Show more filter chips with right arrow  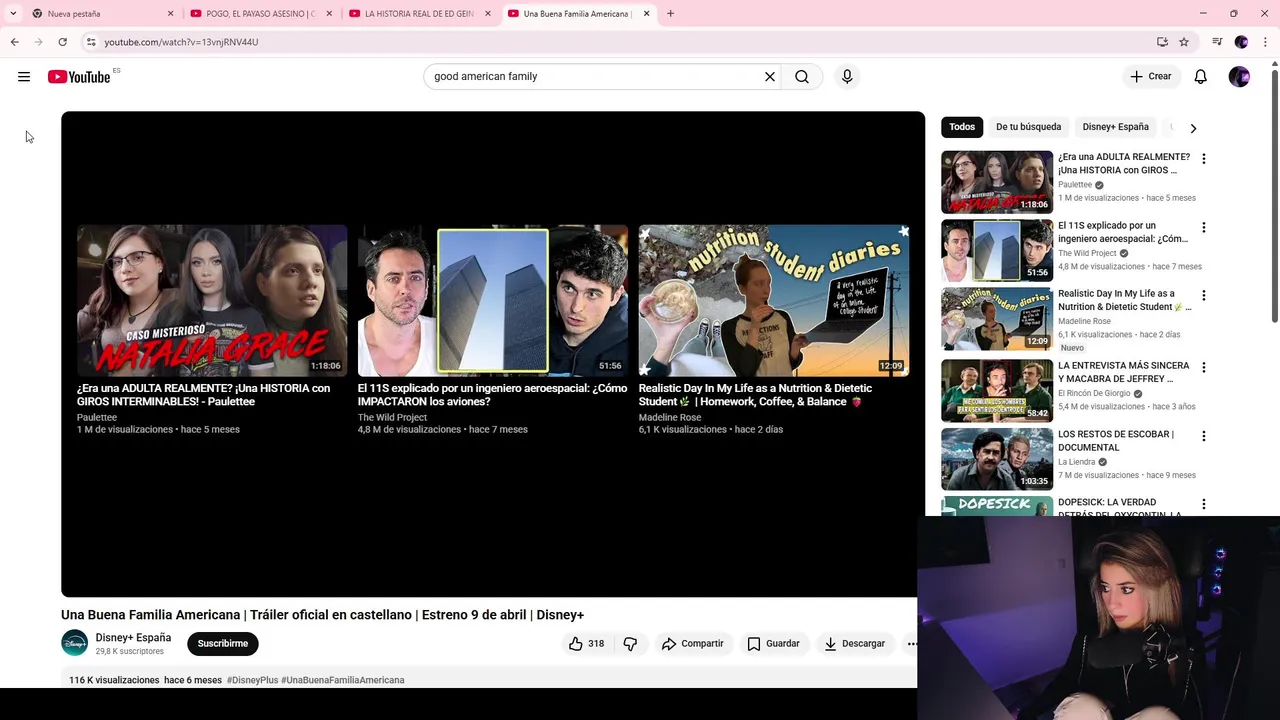(1193, 128)
